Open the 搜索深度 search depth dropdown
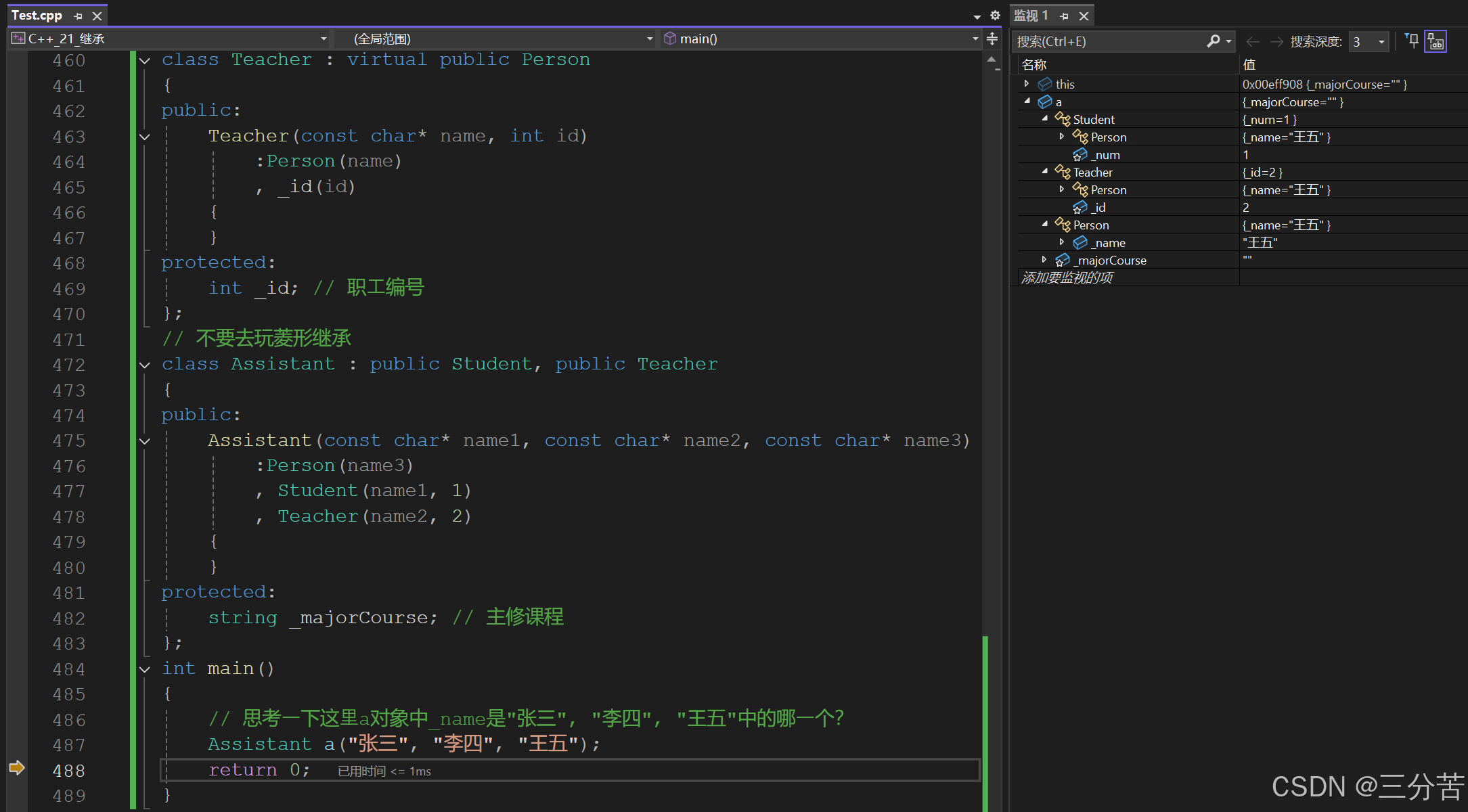 [x=1381, y=42]
